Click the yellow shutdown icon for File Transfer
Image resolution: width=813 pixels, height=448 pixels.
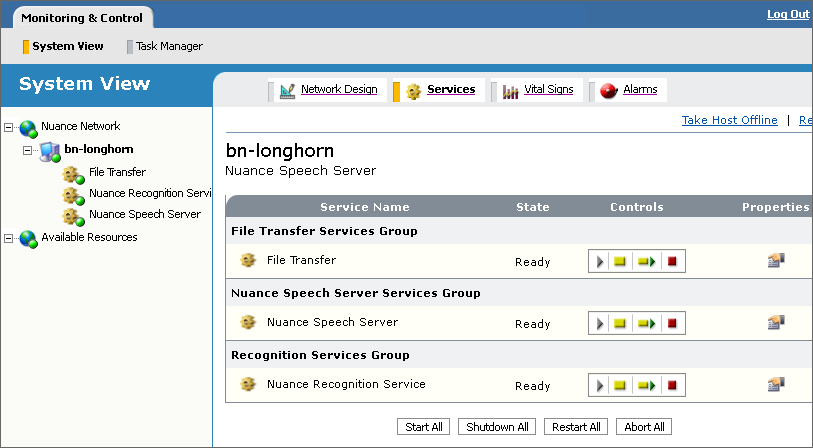620,262
